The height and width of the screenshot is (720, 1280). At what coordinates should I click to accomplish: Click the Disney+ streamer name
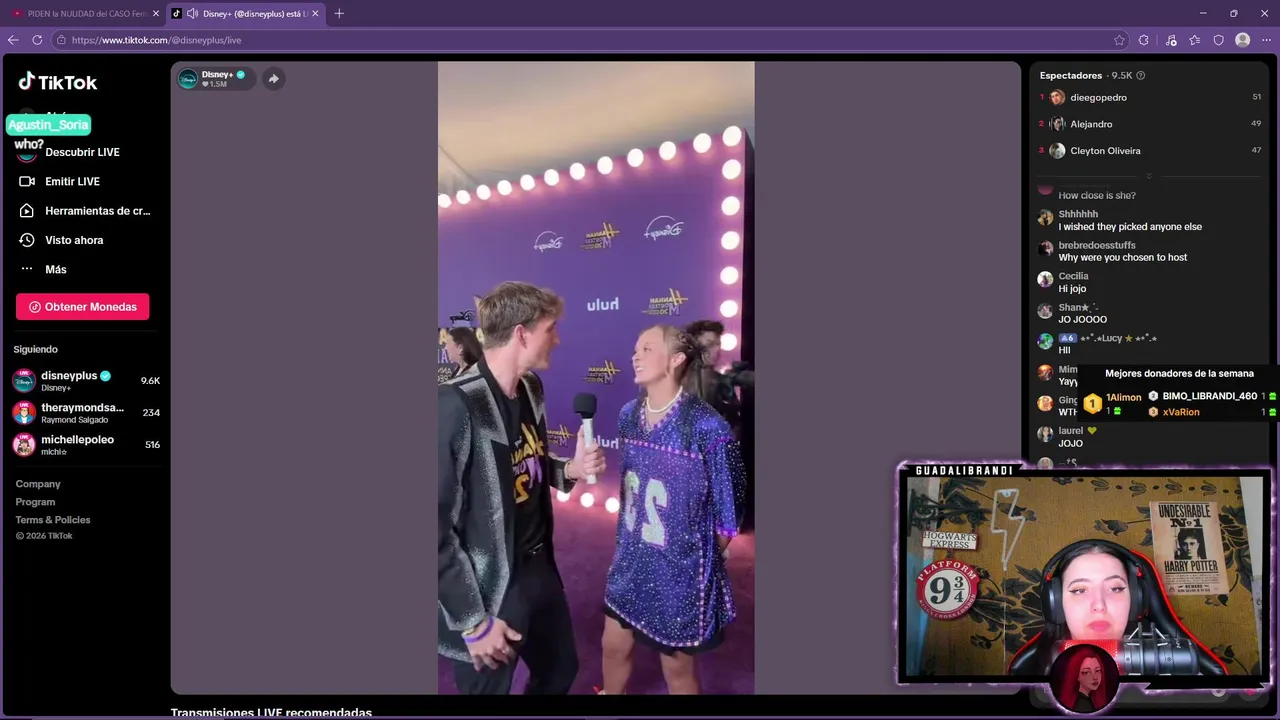click(217, 74)
